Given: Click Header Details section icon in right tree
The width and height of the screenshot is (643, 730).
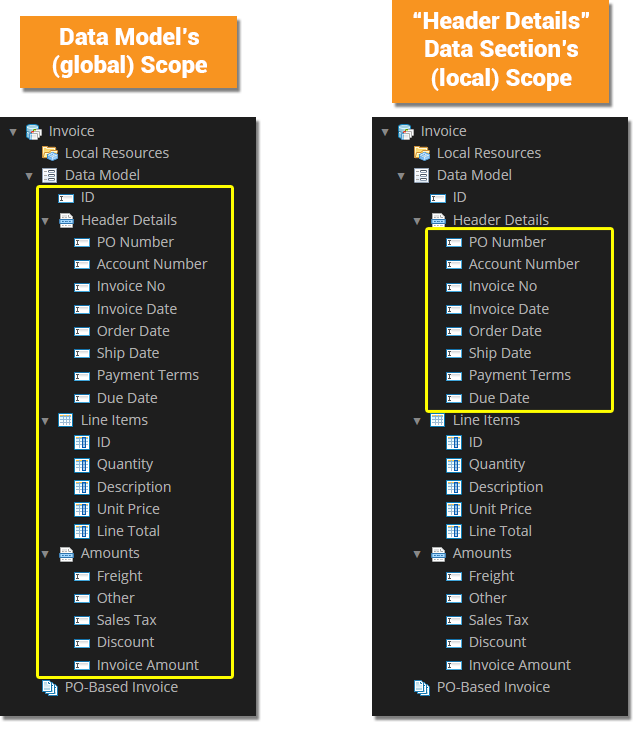Looking at the screenshot, I should [438, 220].
